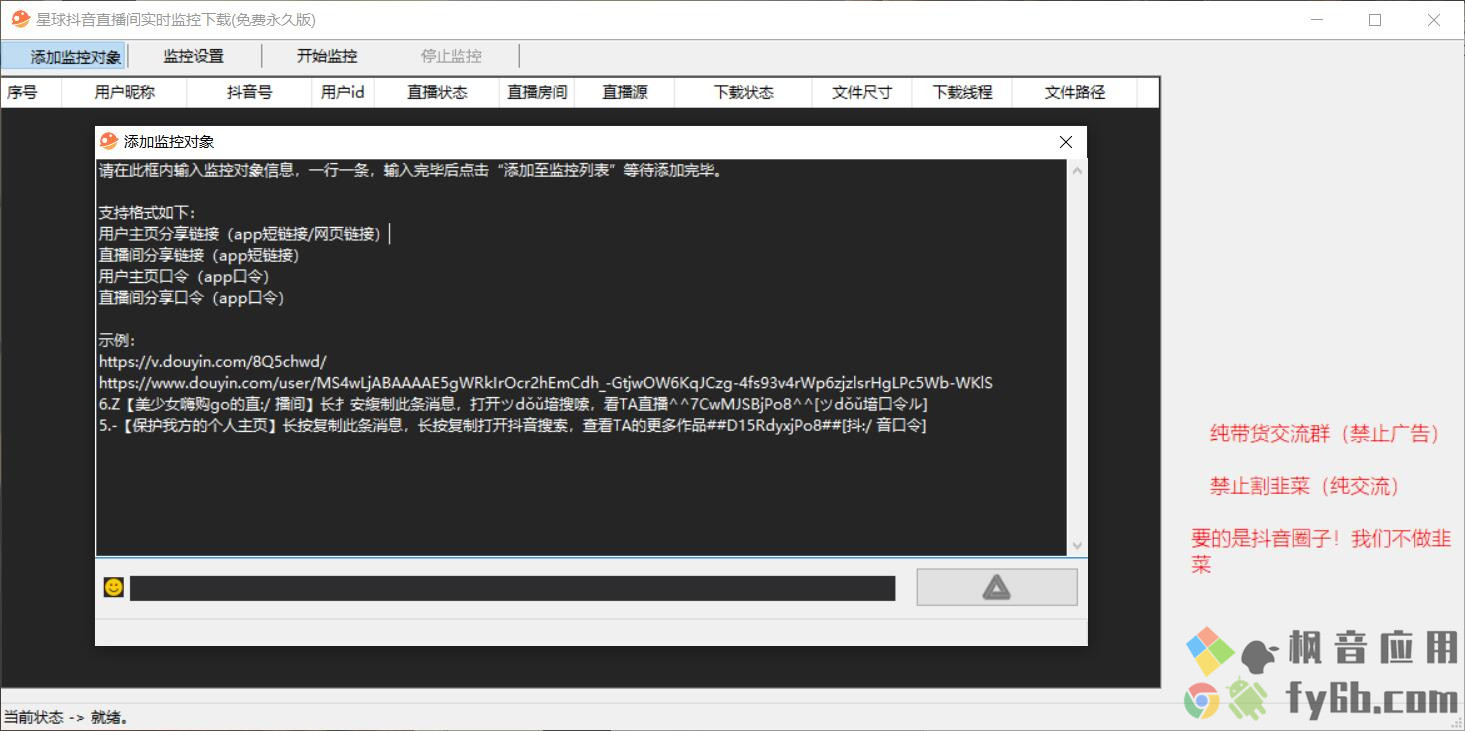This screenshot has height=731, width=1465.
Task: Click the text area scrollbar down arrow
Action: (1077, 545)
